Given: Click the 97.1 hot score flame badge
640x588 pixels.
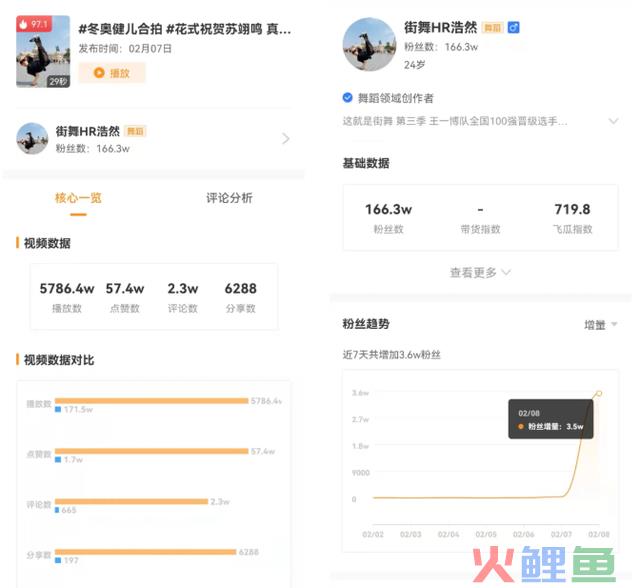Looking at the screenshot, I should [34, 24].
